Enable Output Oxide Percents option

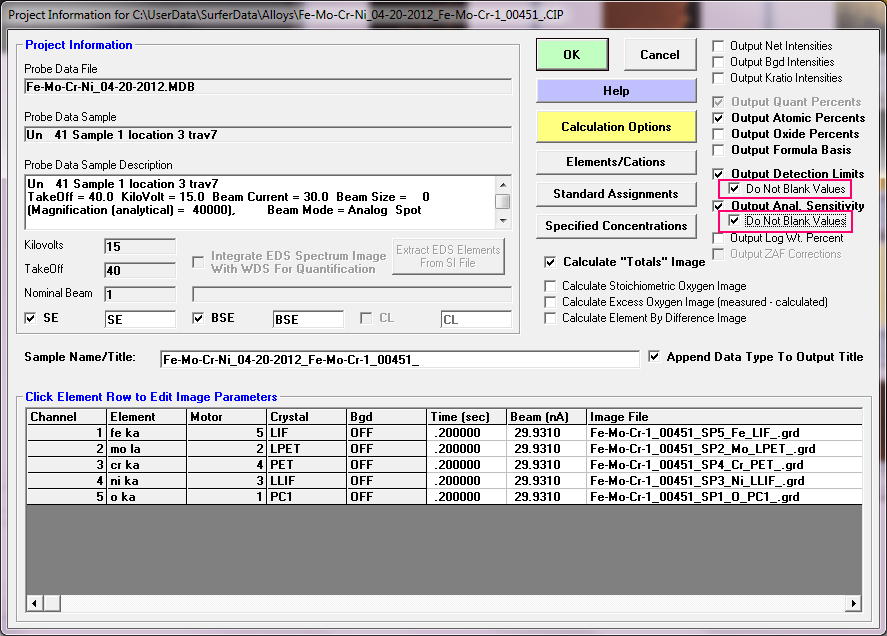[x=719, y=134]
